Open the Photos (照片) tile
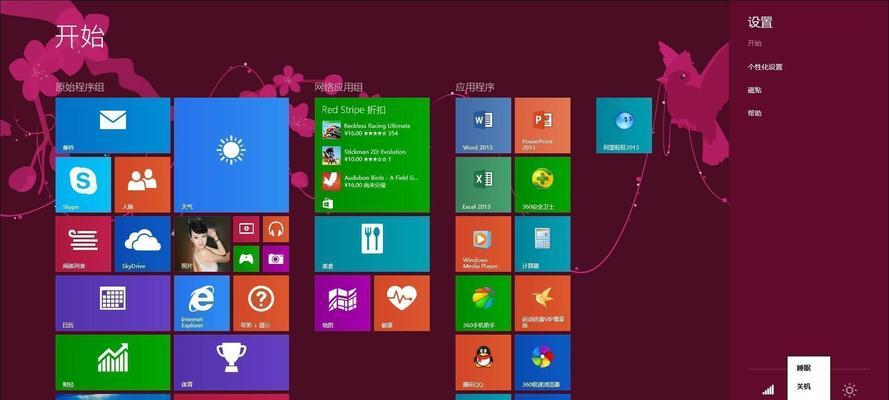 pyautogui.click(x=202, y=244)
